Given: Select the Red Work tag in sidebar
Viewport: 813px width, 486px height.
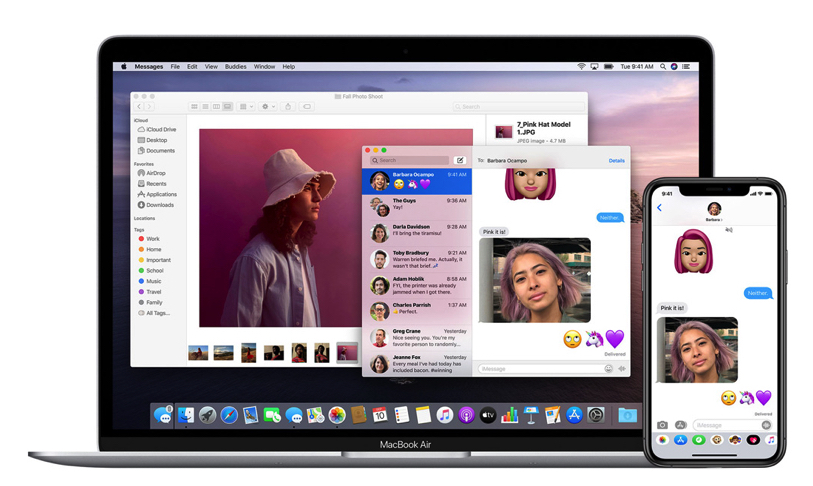Looking at the screenshot, I should click(x=153, y=239).
